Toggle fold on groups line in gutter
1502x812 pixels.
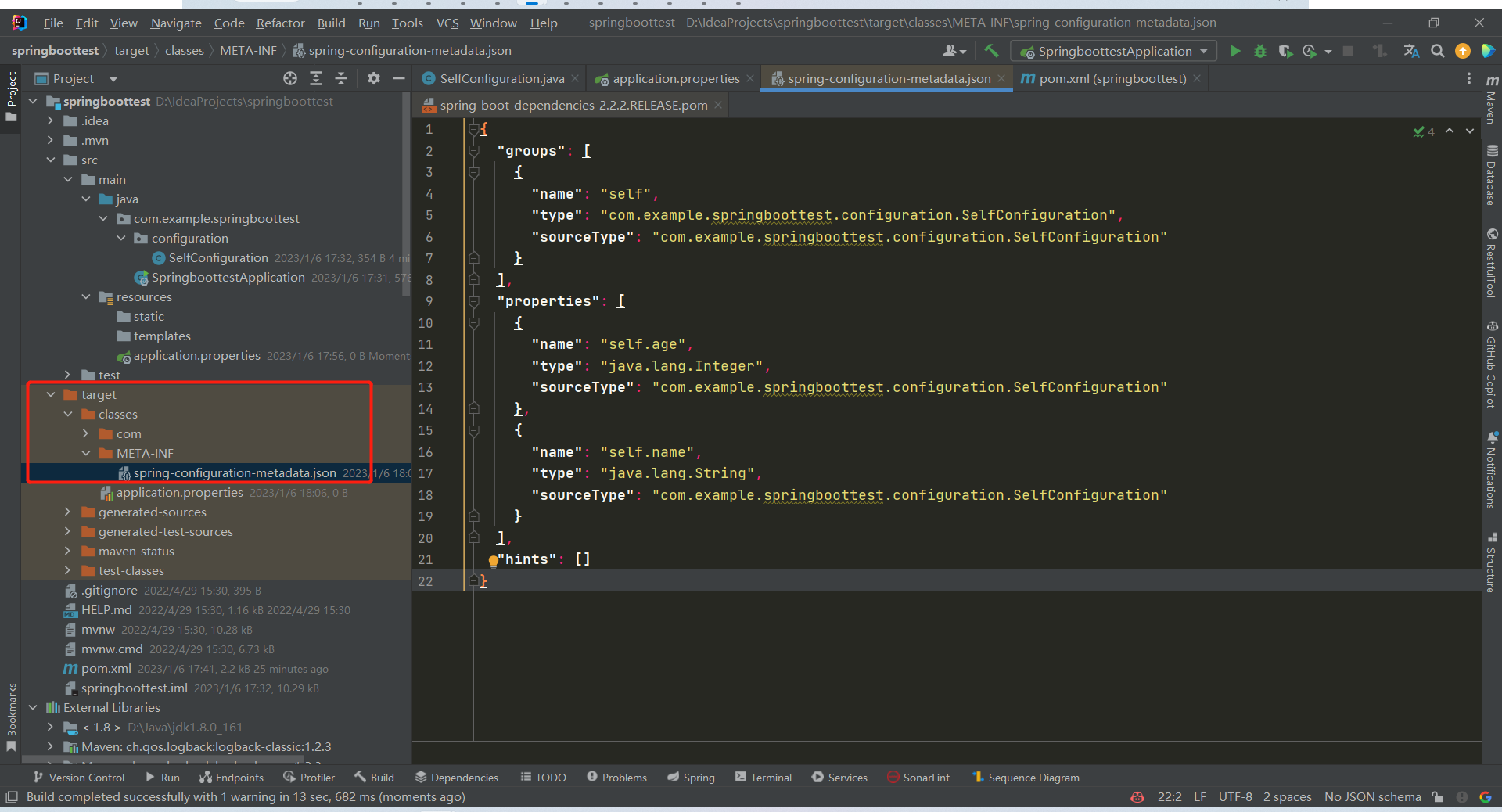pos(473,151)
